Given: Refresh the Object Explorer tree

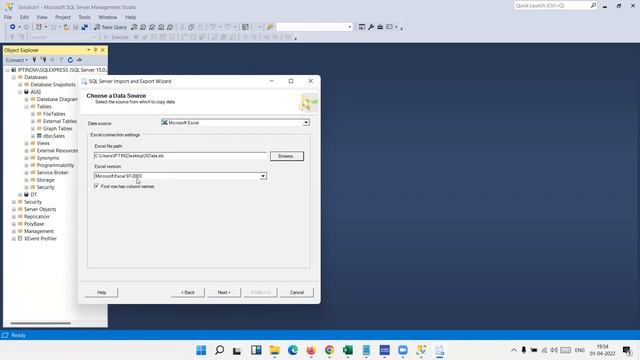Looking at the screenshot, I should click(70, 60).
